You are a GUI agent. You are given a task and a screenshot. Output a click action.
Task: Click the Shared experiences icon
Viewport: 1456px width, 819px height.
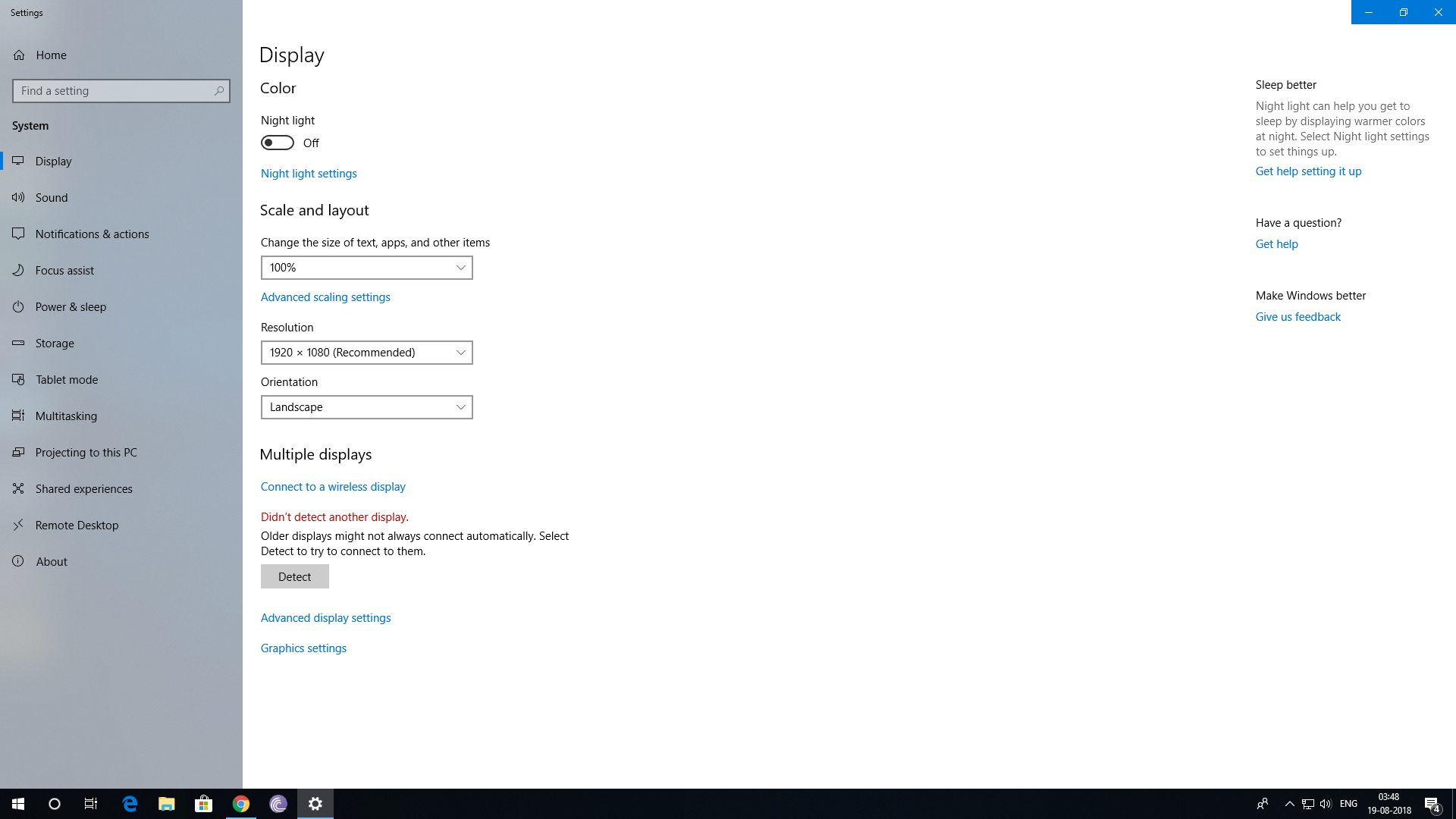[18, 489]
